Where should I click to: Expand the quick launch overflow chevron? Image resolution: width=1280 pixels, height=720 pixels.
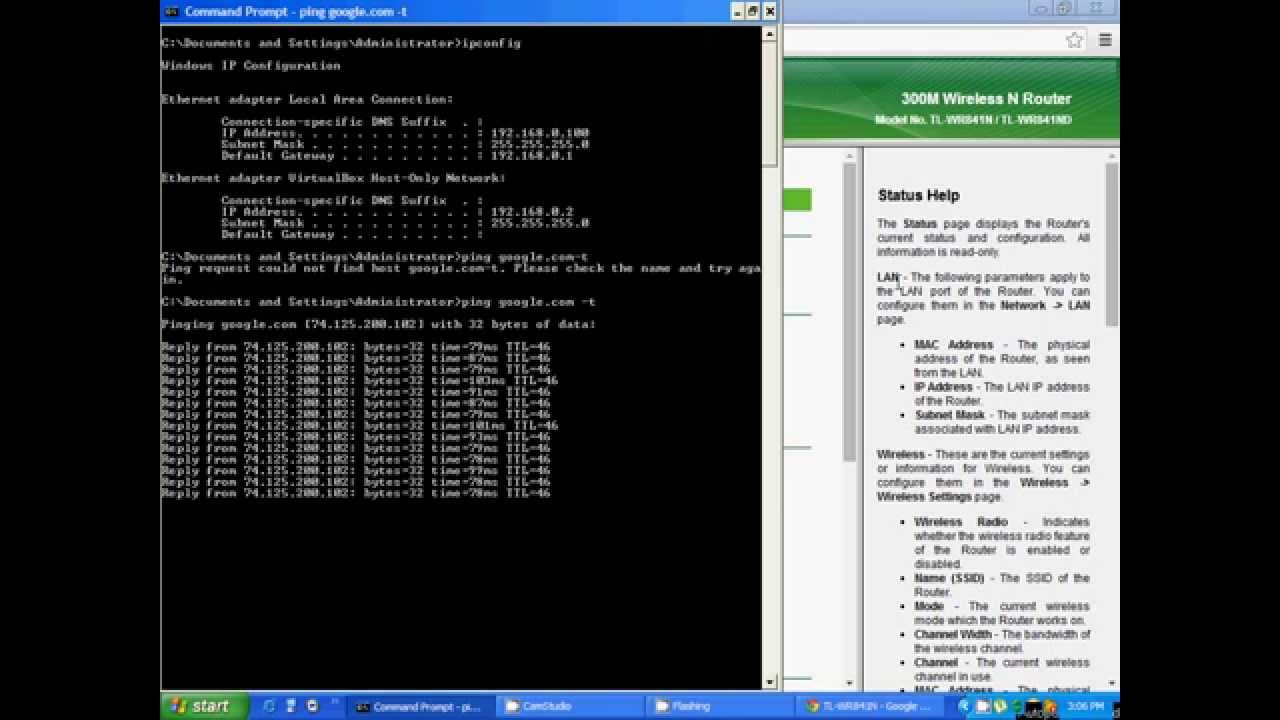tap(334, 703)
